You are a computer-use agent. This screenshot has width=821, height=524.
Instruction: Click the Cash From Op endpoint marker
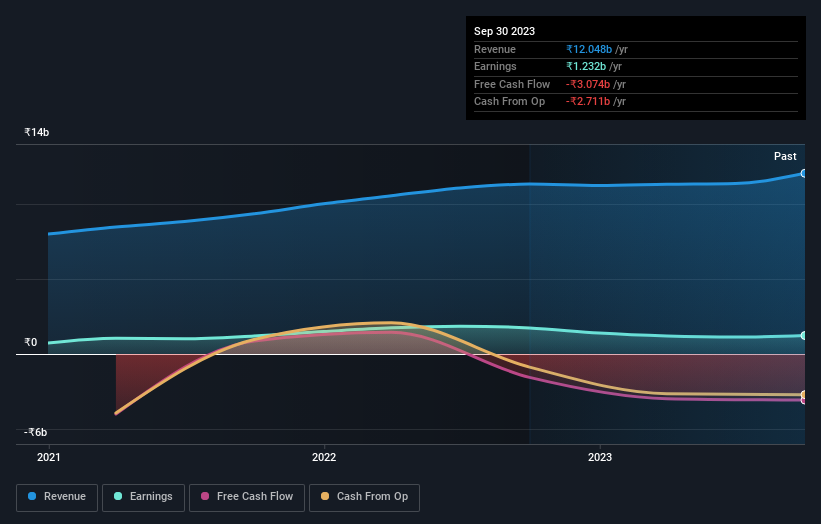tap(803, 395)
